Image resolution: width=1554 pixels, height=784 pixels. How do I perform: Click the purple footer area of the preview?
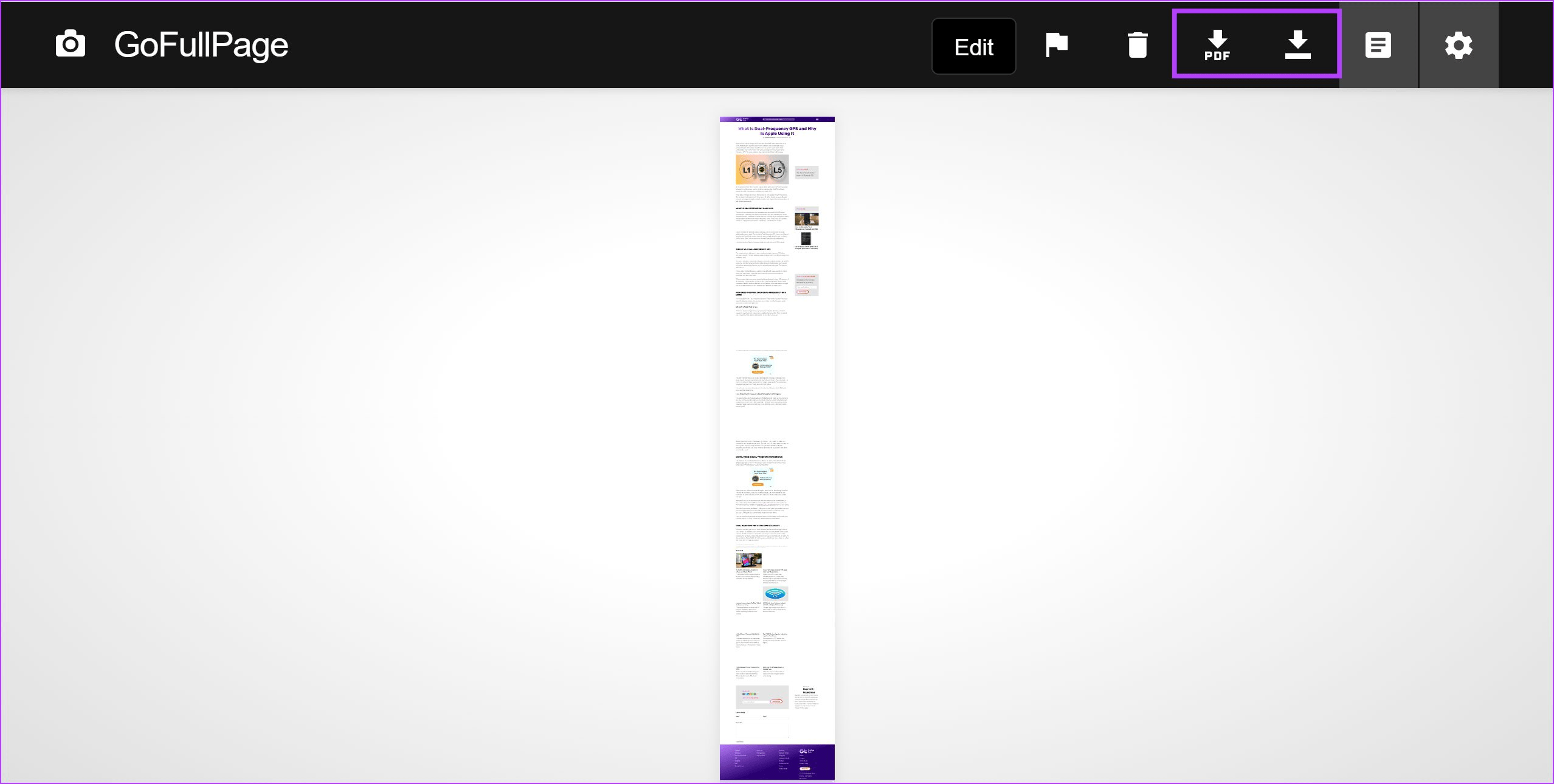click(778, 763)
